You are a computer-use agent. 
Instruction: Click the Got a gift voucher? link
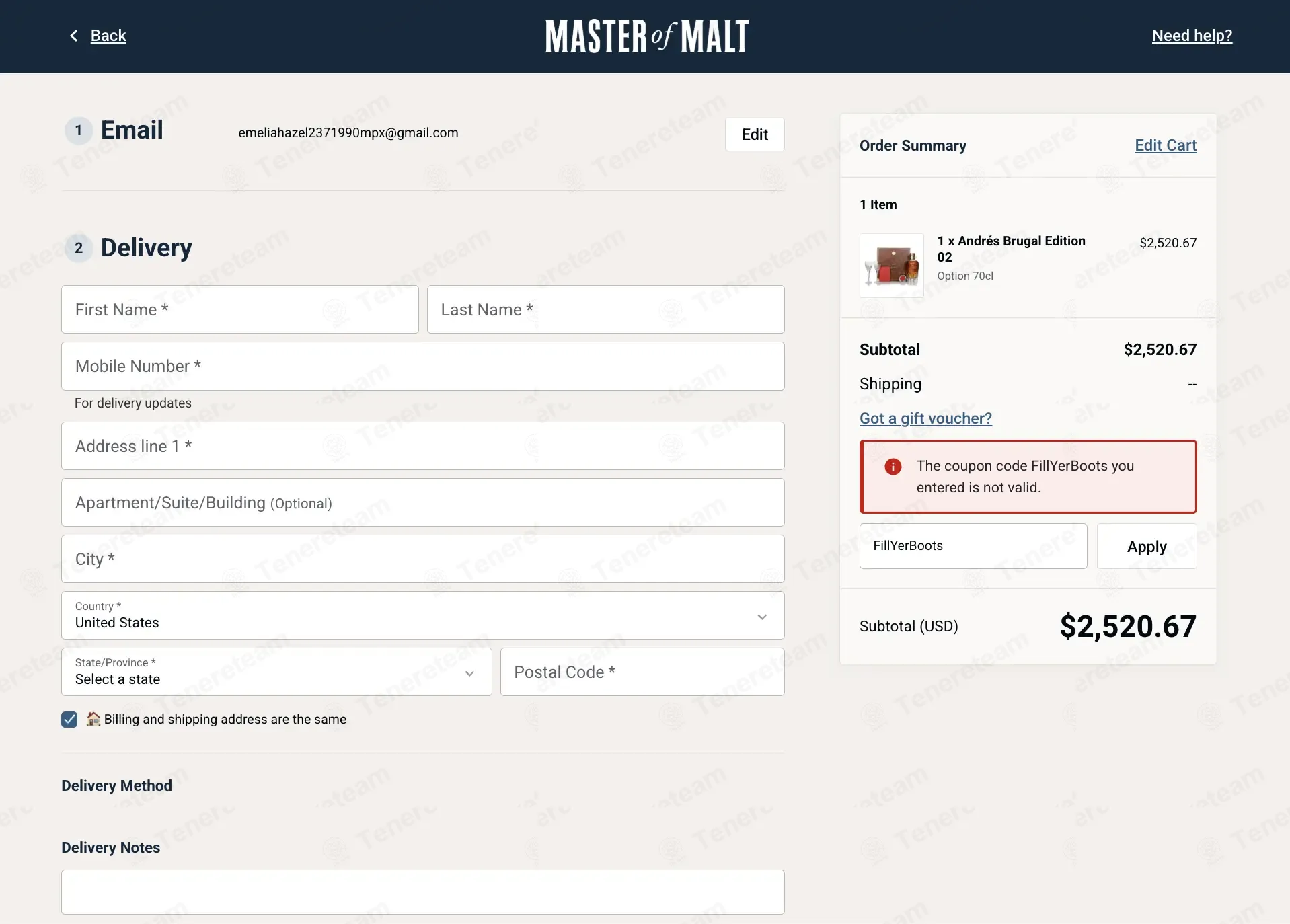[925, 418]
